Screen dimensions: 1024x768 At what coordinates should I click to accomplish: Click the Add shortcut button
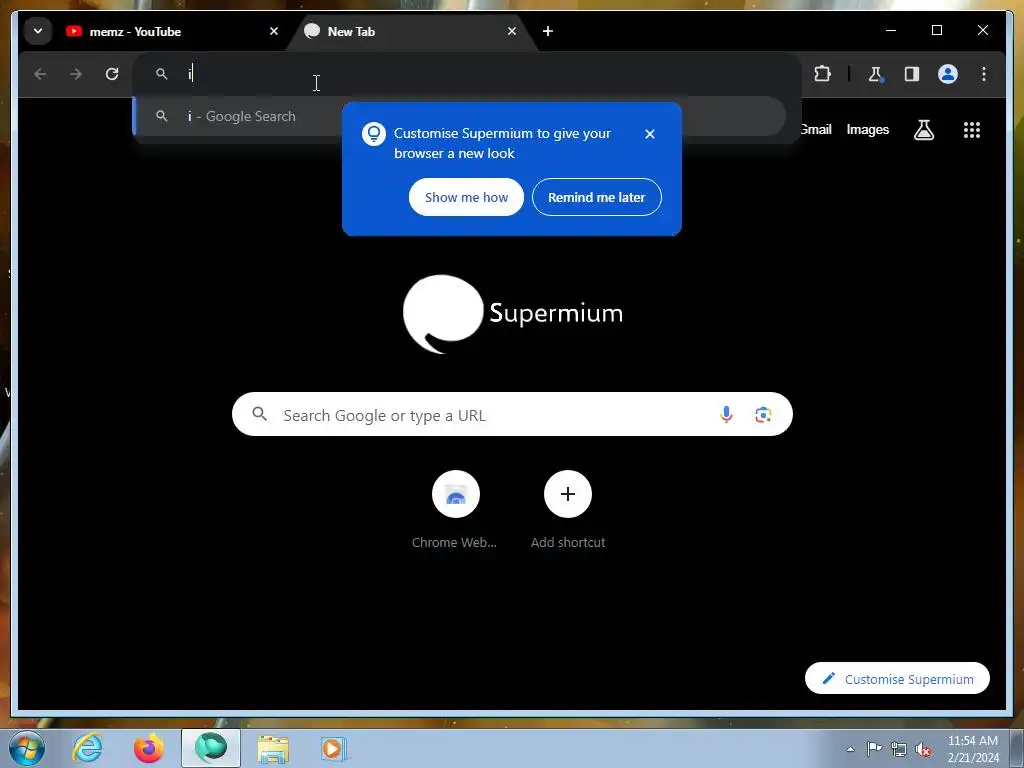coord(568,509)
